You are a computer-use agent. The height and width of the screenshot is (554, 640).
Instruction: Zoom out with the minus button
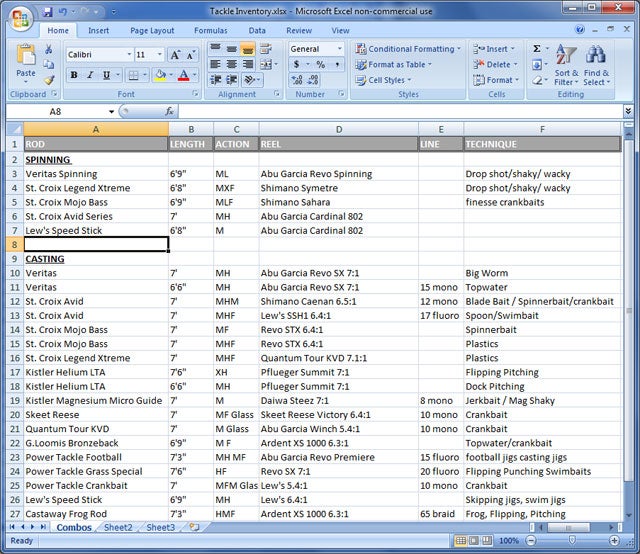pyautogui.click(x=531, y=541)
